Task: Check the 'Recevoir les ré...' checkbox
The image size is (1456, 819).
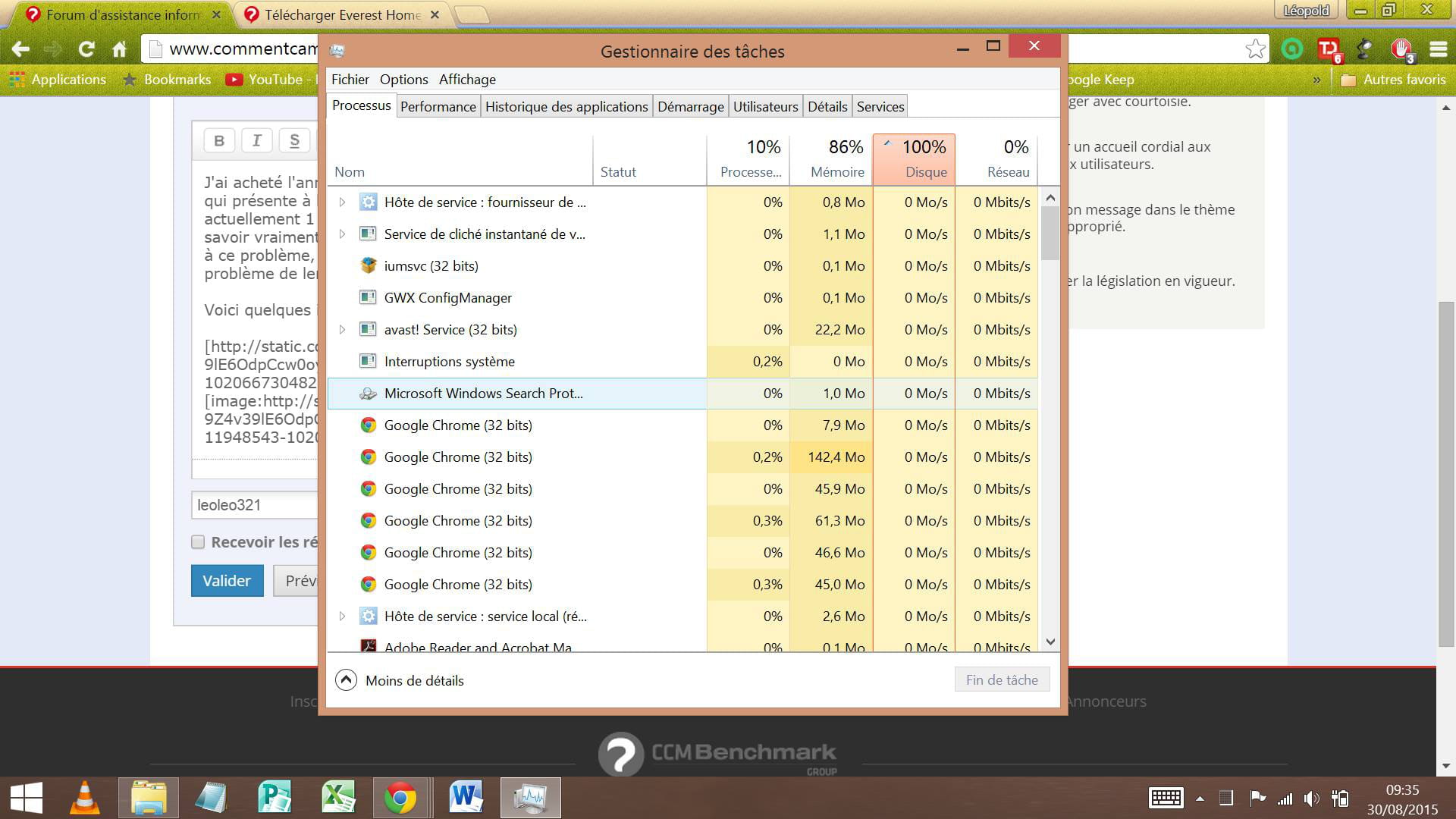Action: click(x=198, y=542)
